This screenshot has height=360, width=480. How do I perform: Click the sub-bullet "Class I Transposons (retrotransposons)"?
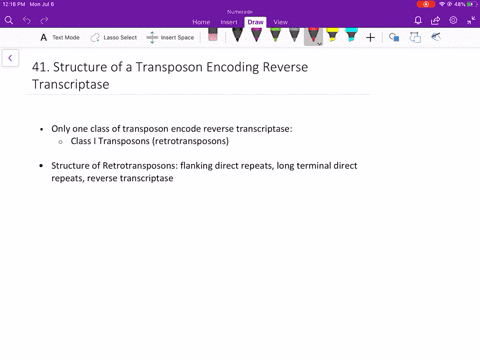(150, 141)
